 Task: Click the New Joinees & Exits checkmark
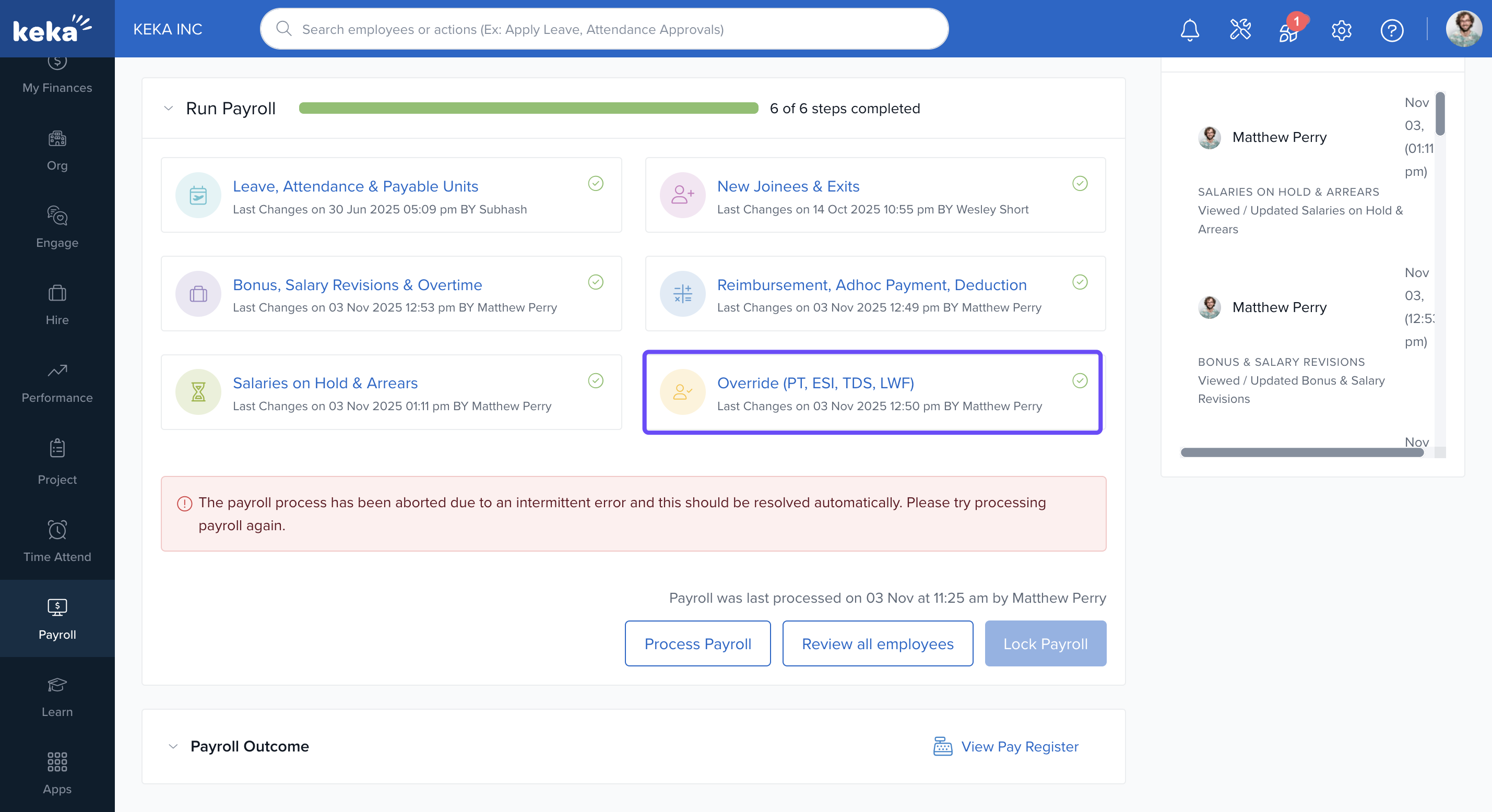point(1080,184)
